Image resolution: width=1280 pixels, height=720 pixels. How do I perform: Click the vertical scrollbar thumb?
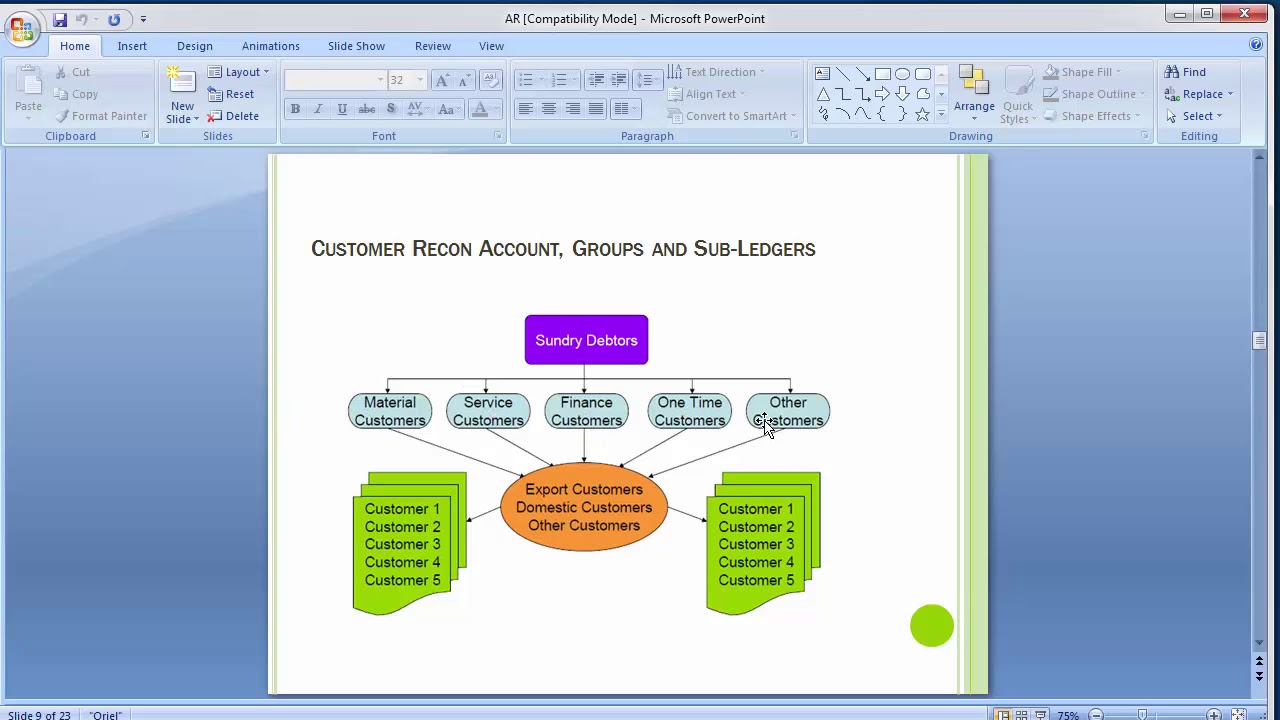pos(1259,341)
